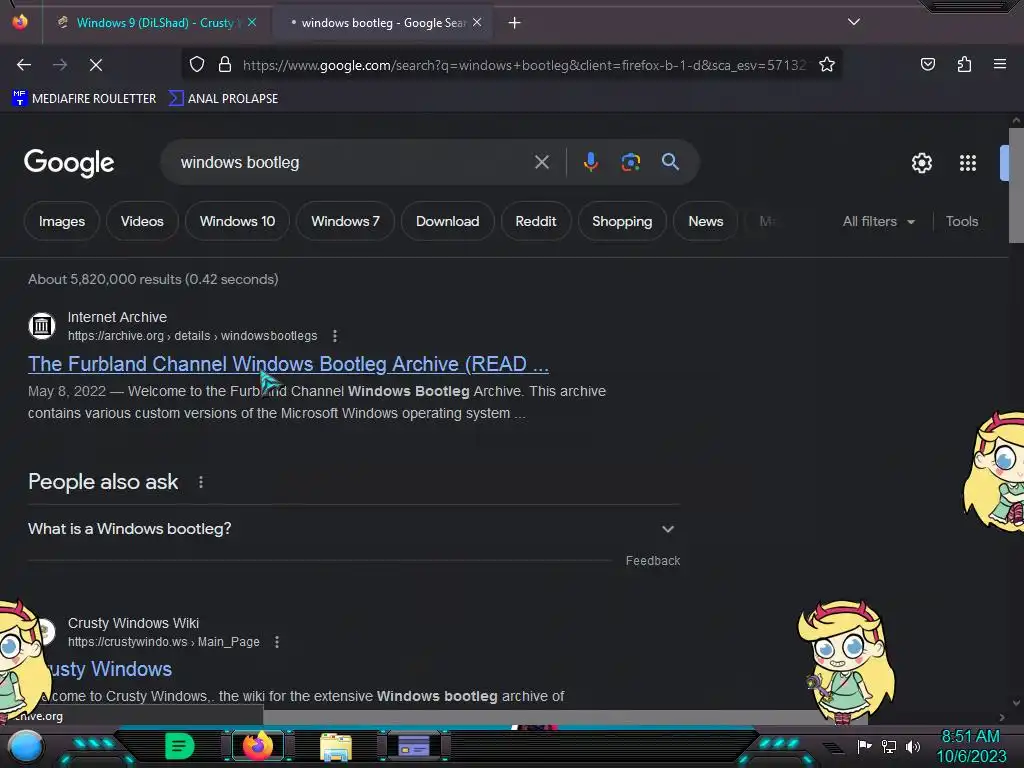Open more options for Crusty Windows Wiki result
Image resolution: width=1024 pixels, height=768 pixels.
(277, 642)
